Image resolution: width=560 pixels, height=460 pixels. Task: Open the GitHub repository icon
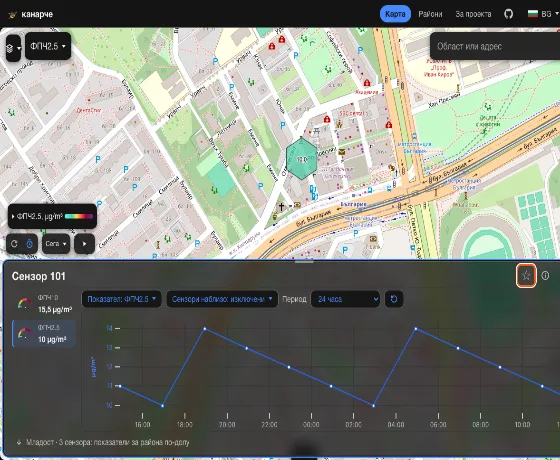[x=509, y=14]
